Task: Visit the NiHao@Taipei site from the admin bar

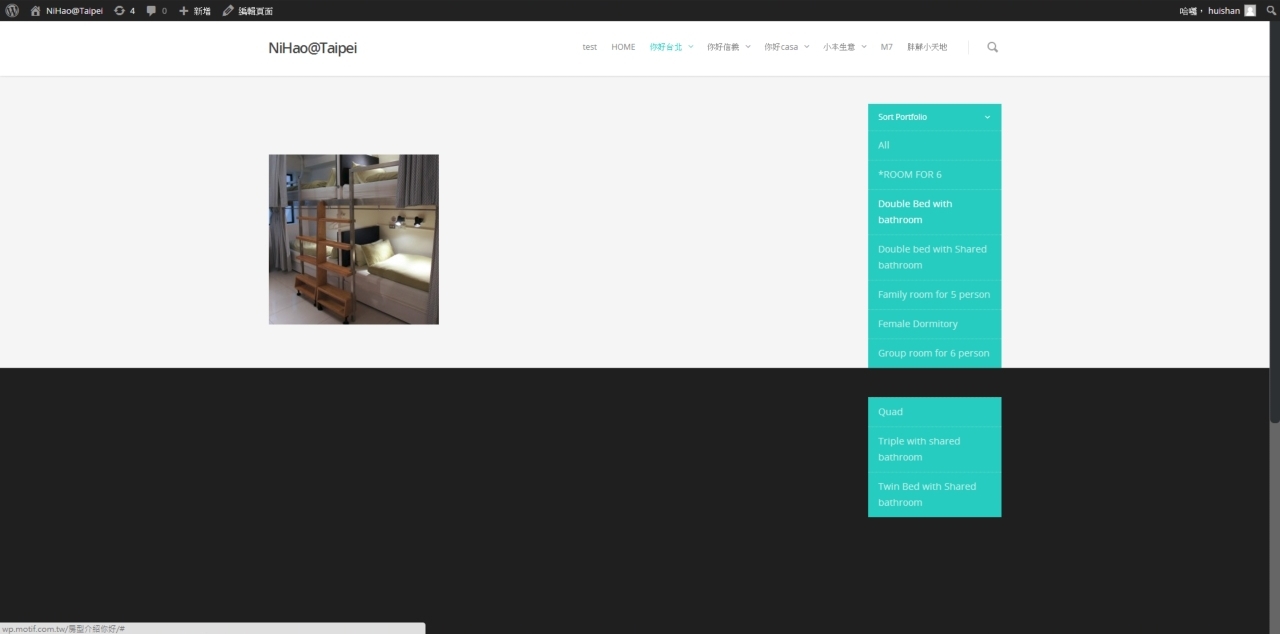Action: tap(67, 11)
